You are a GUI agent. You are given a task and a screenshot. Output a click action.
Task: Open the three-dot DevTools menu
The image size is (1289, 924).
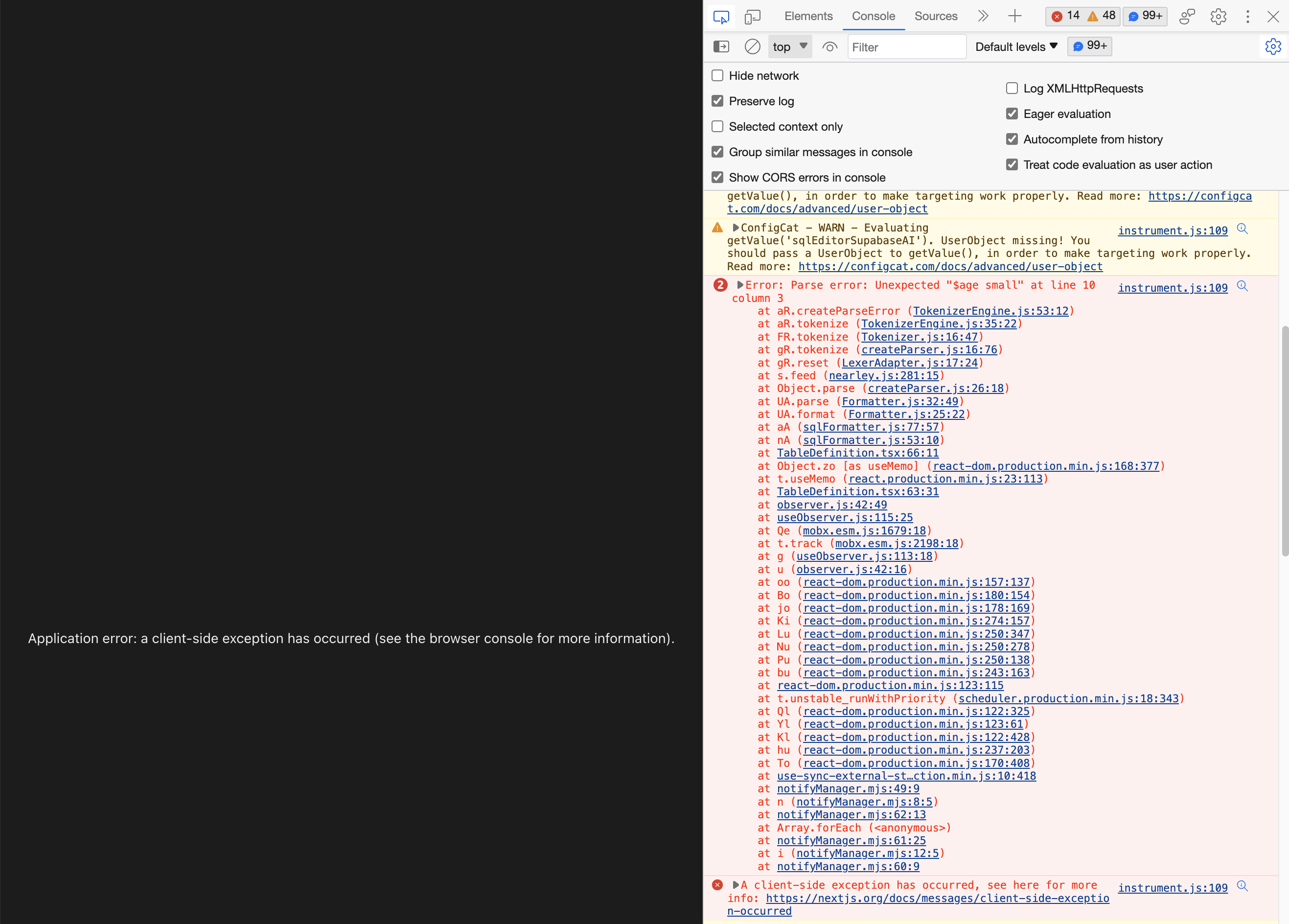[x=1247, y=17]
